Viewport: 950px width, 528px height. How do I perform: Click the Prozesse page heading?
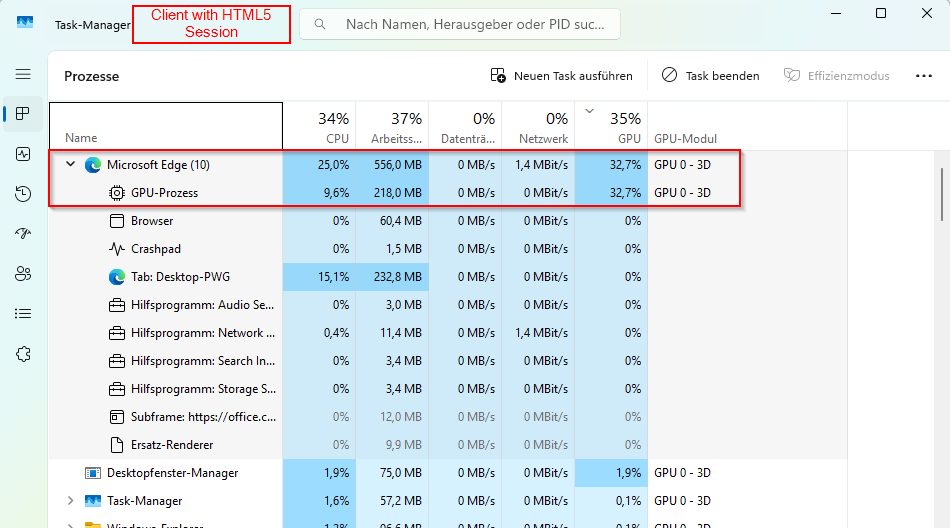click(91, 76)
